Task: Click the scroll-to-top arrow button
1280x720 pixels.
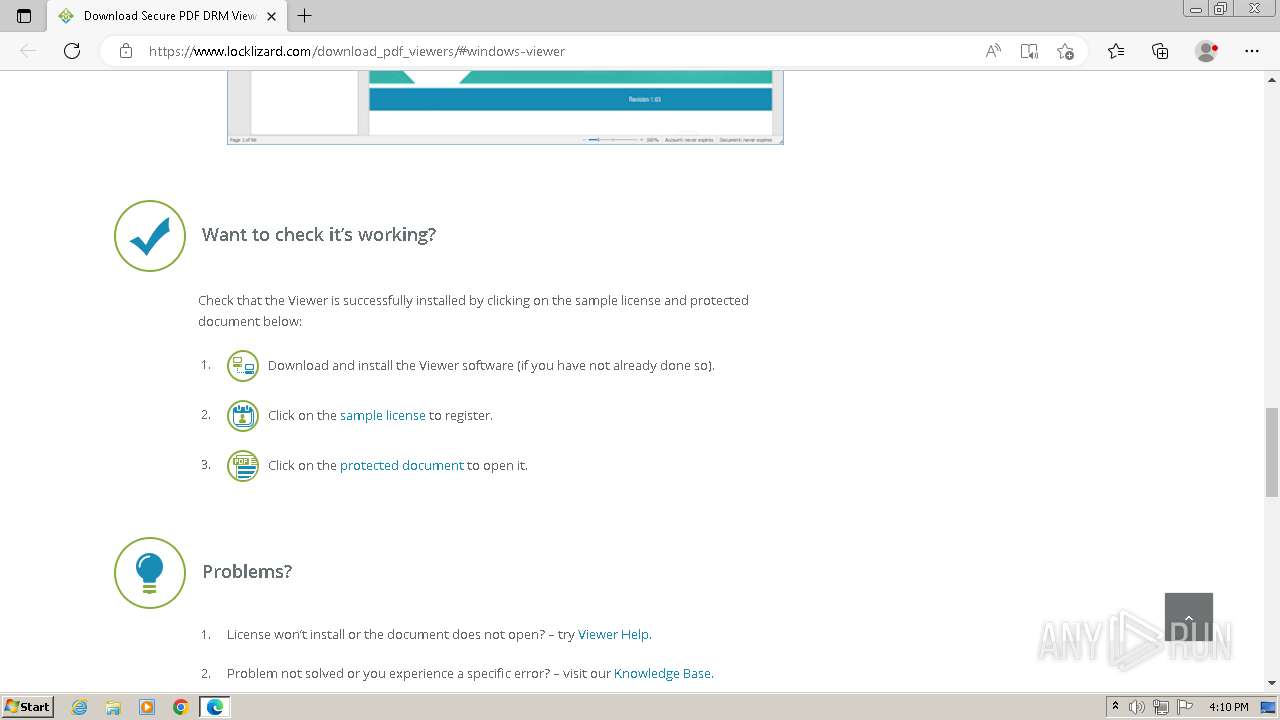Action: (1189, 617)
